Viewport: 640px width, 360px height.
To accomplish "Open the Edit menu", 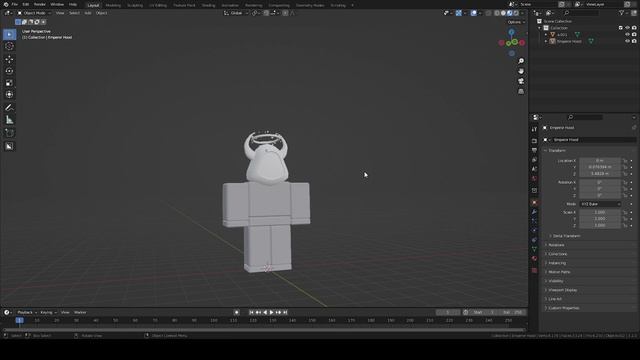I will click(26, 4).
